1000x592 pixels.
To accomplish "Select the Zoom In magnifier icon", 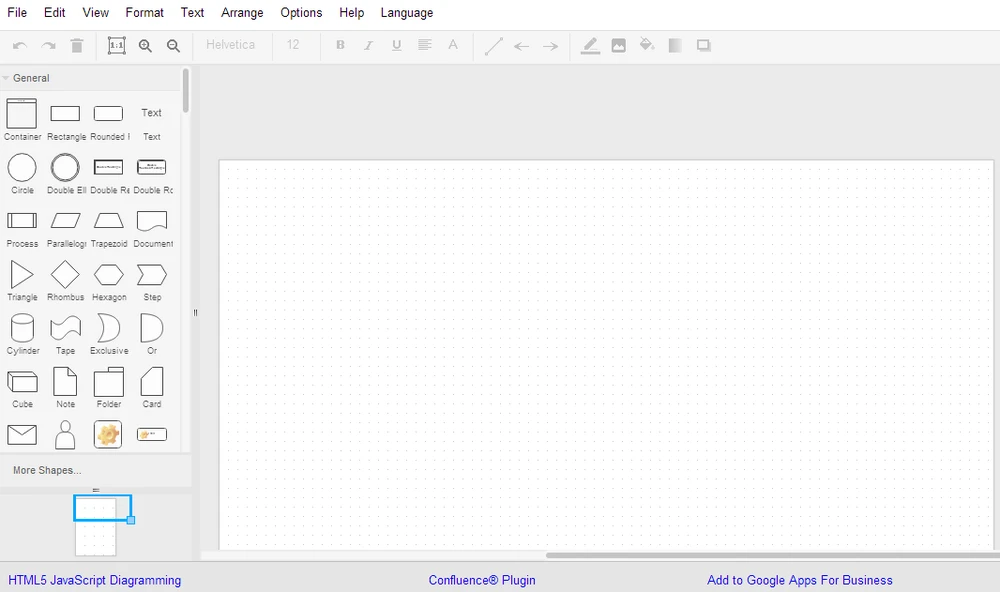I will tap(146, 45).
